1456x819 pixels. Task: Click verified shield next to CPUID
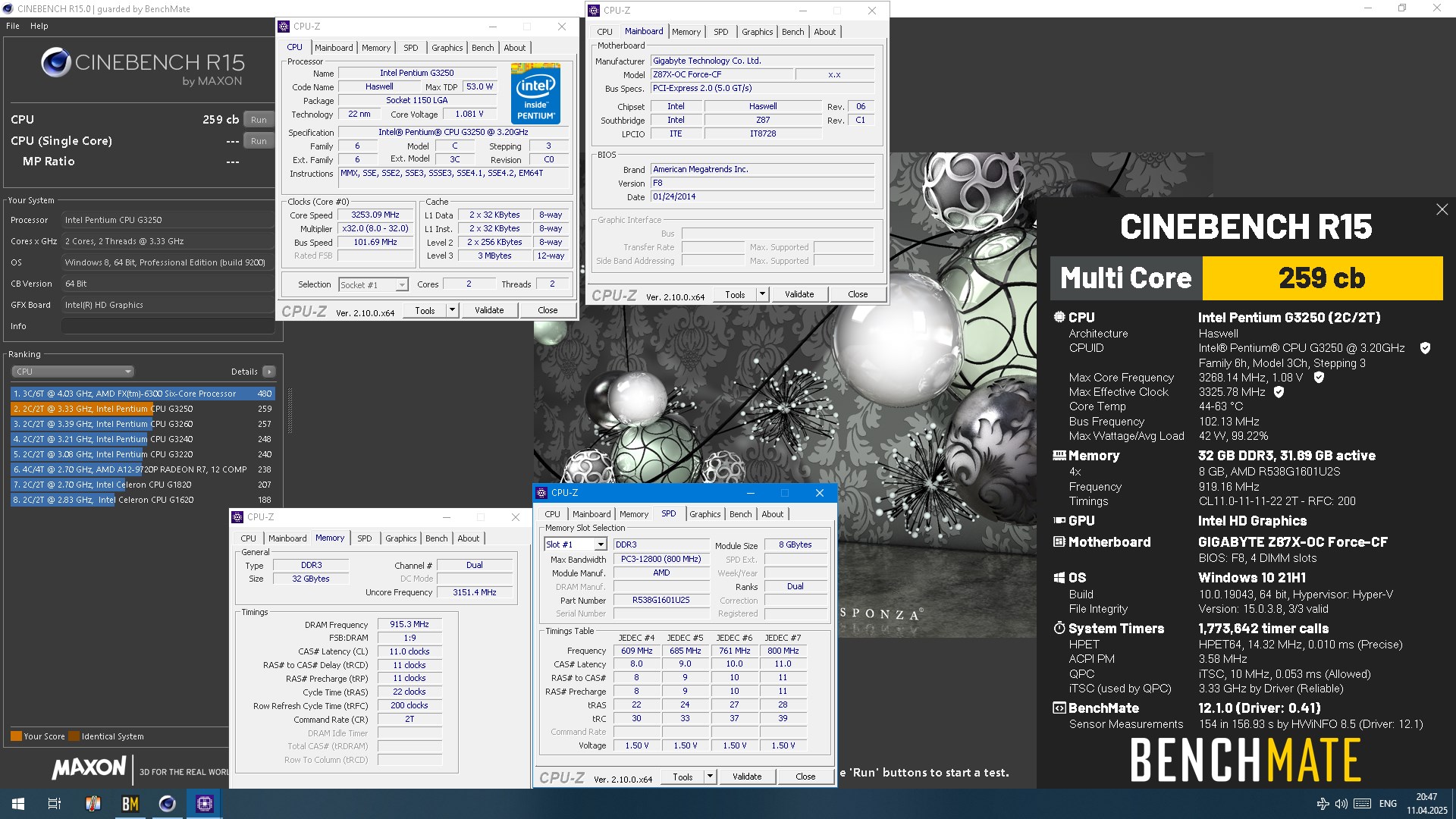click(1425, 348)
